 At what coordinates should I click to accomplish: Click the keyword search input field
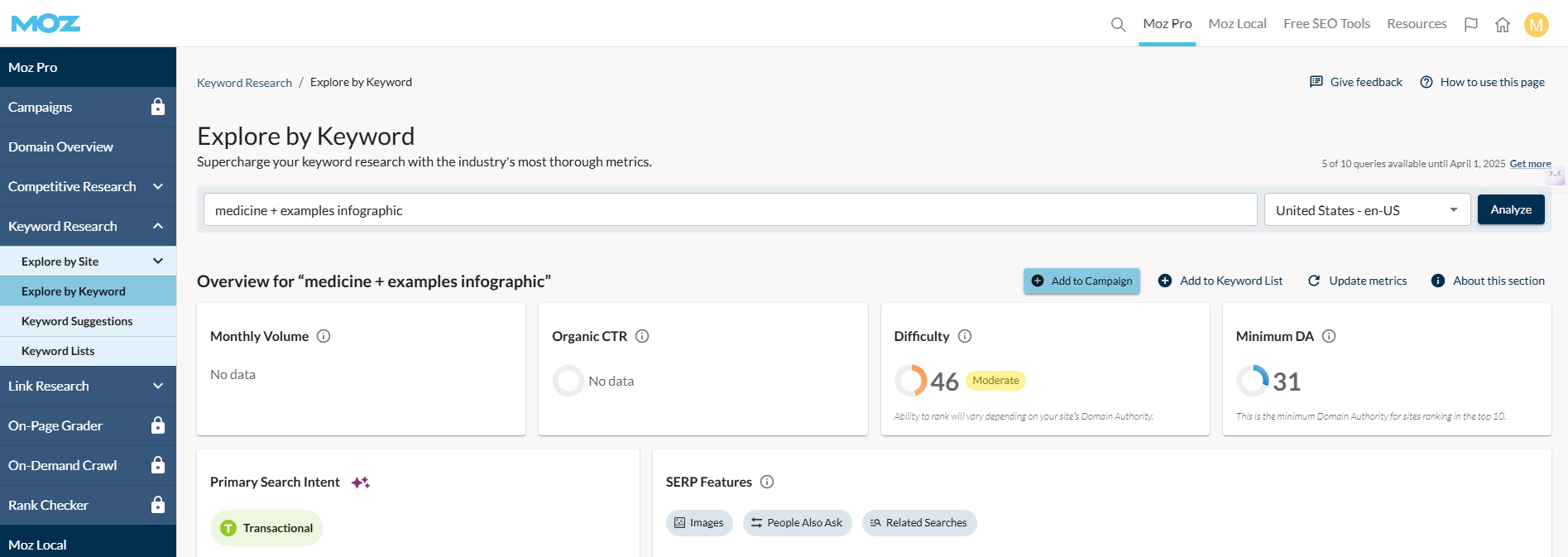[730, 210]
